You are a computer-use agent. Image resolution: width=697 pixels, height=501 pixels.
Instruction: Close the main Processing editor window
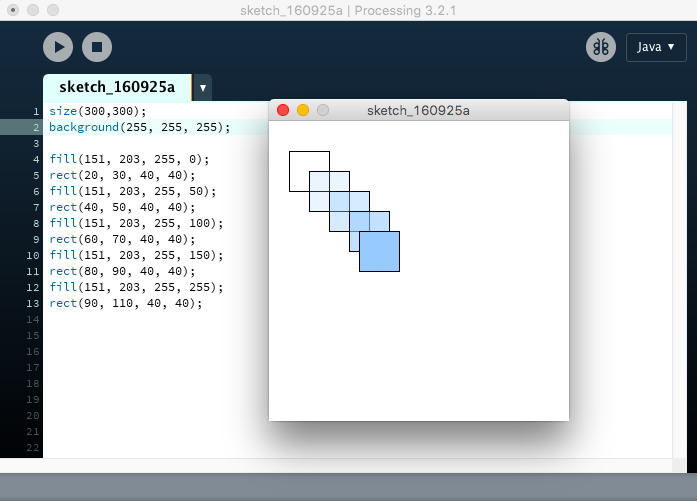click(13, 10)
